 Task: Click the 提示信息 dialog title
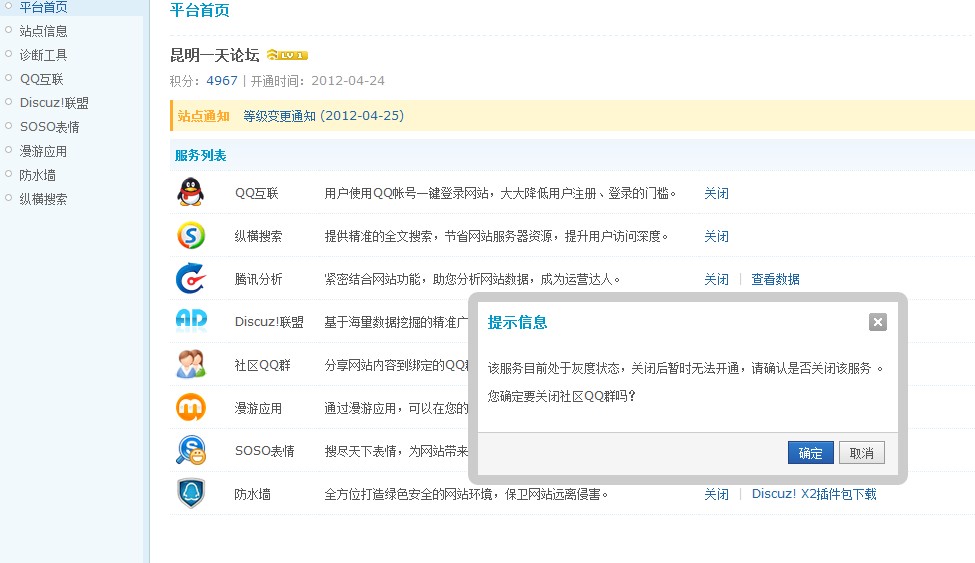click(517, 322)
